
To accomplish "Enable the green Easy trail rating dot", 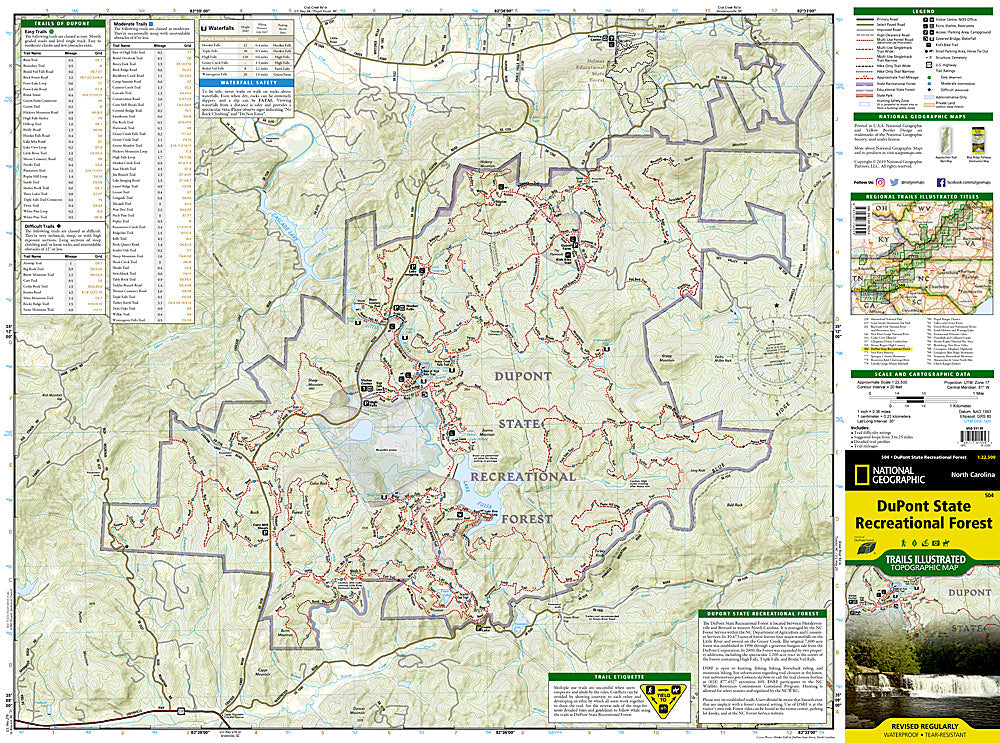I will (928, 77).
